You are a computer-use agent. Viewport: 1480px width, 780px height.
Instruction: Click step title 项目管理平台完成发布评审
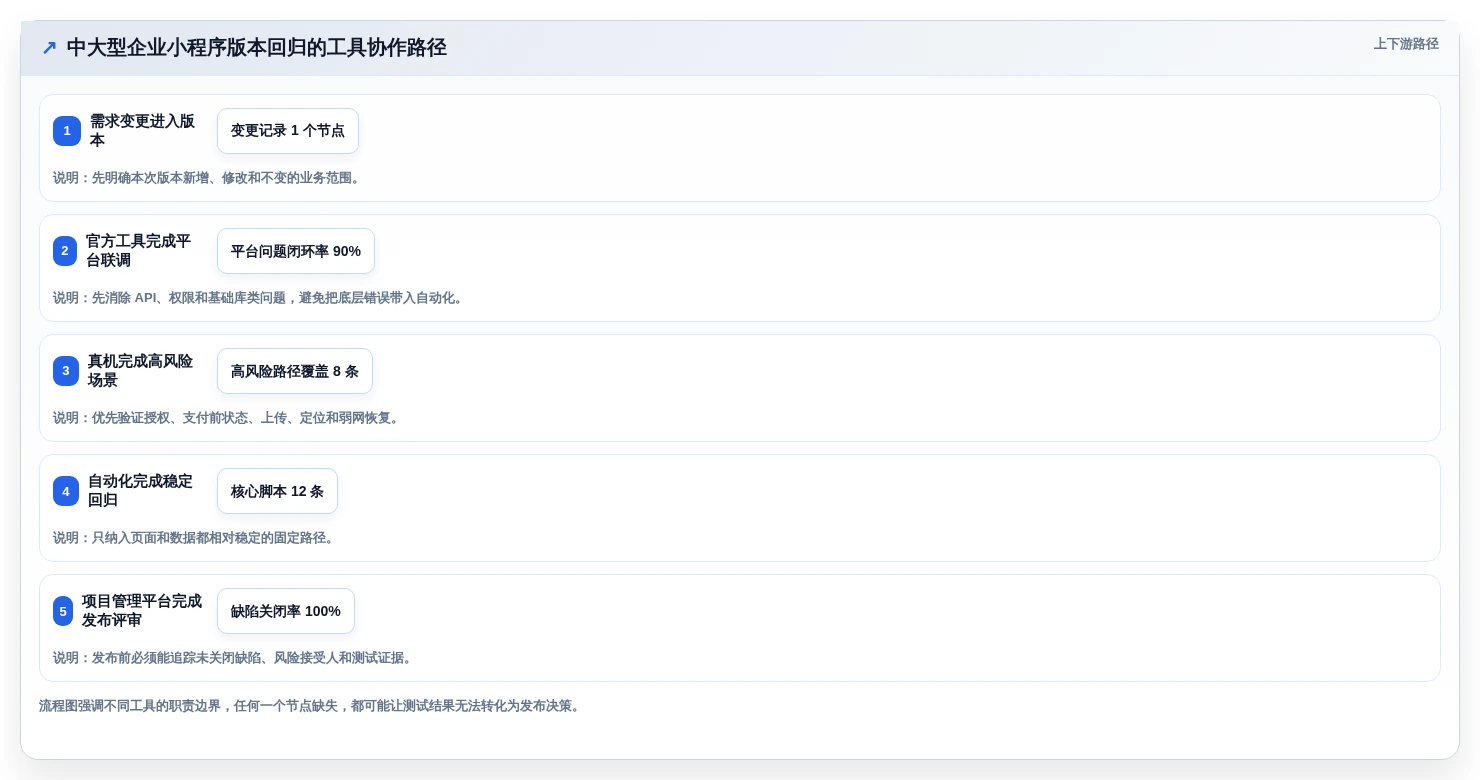(x=143, y=611)
